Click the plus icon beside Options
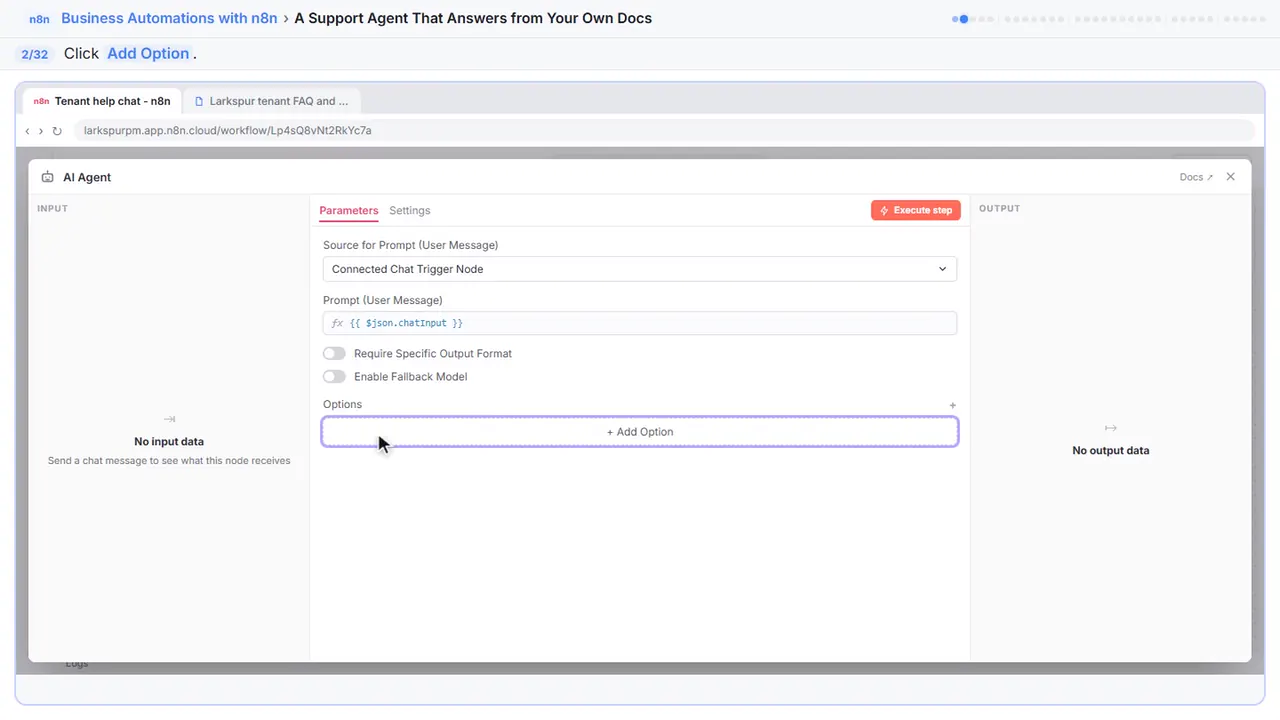The image size is (1280, 720). point(952,405)
